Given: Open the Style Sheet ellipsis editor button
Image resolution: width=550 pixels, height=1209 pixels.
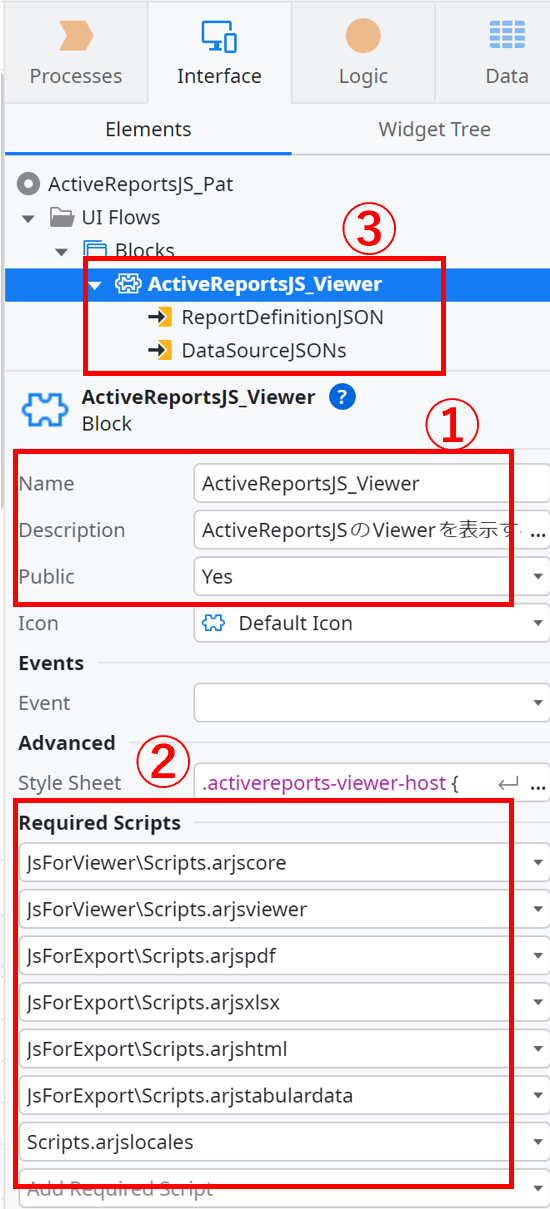Looking at the screenshot, I should coord(538,784).
